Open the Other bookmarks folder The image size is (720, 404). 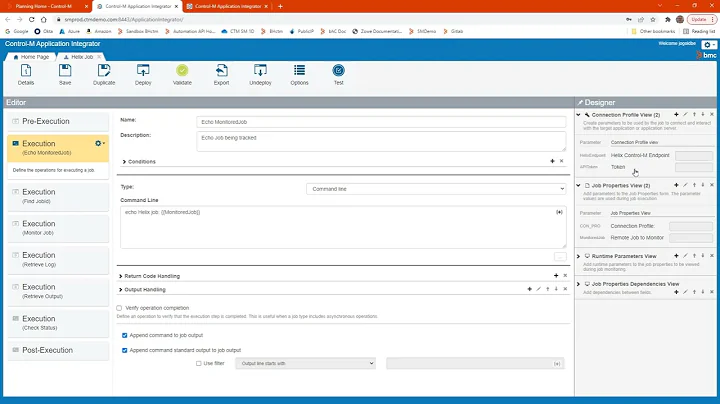pyautogui.click(x=653, y=31)
